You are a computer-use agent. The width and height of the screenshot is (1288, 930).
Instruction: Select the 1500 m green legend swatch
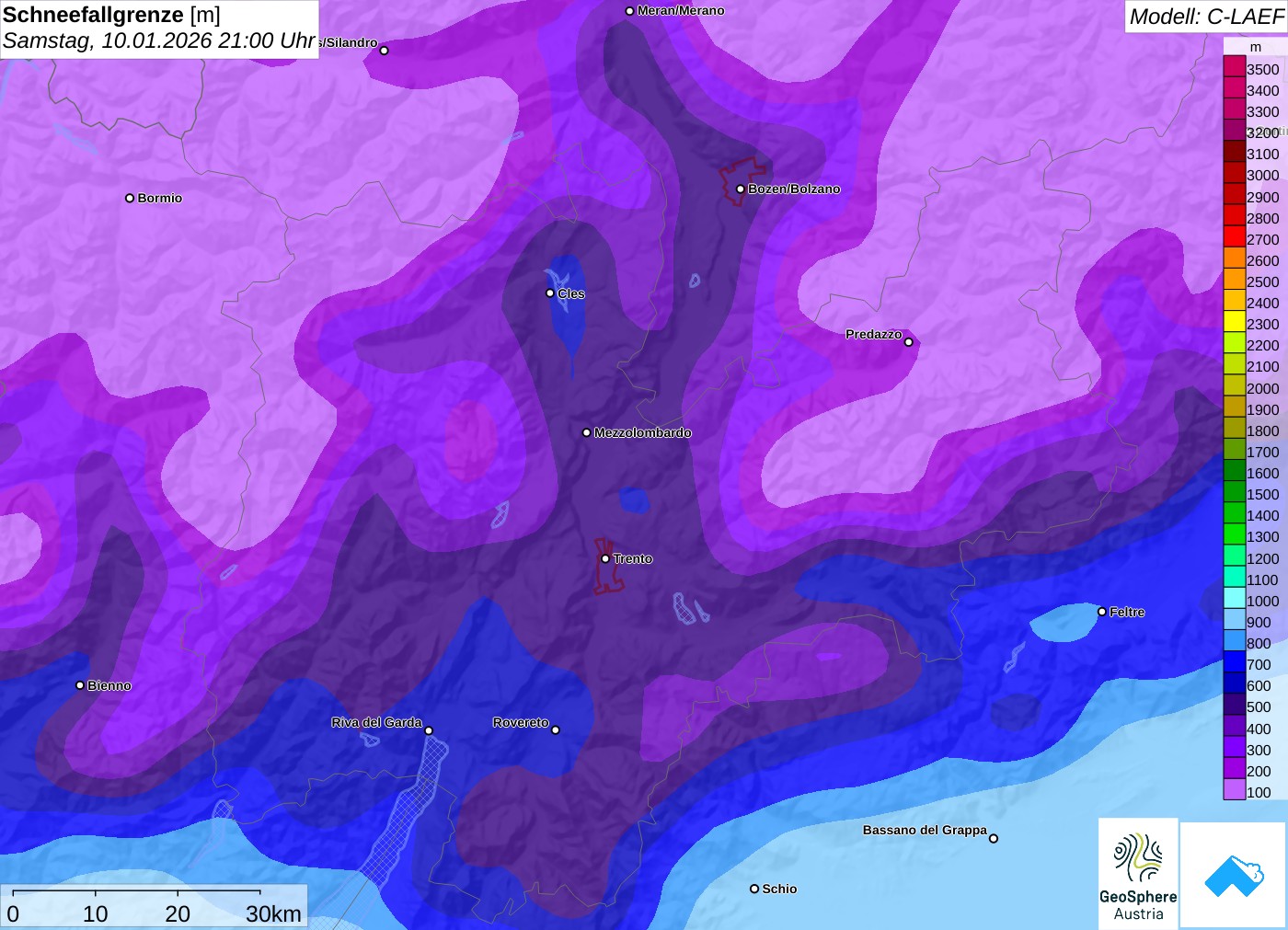coord(1235,492)
